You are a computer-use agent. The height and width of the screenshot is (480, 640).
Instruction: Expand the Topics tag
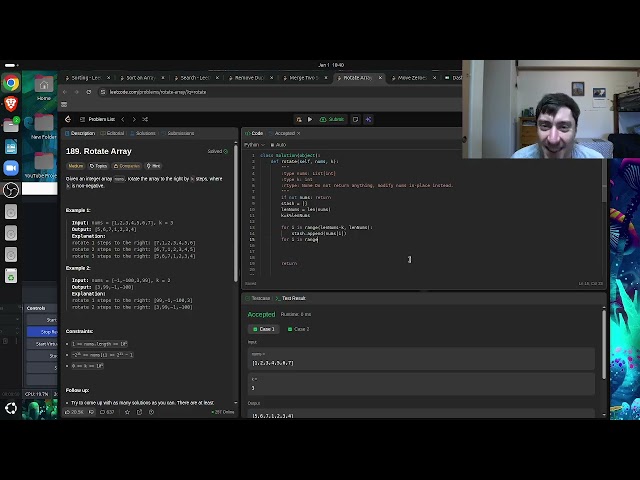click(98, 166)
